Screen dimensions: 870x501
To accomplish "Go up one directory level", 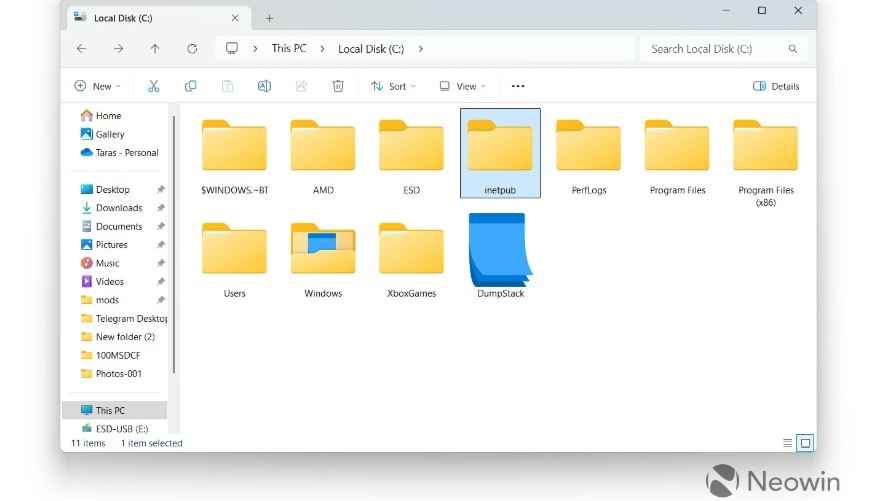I will [155, 48].
